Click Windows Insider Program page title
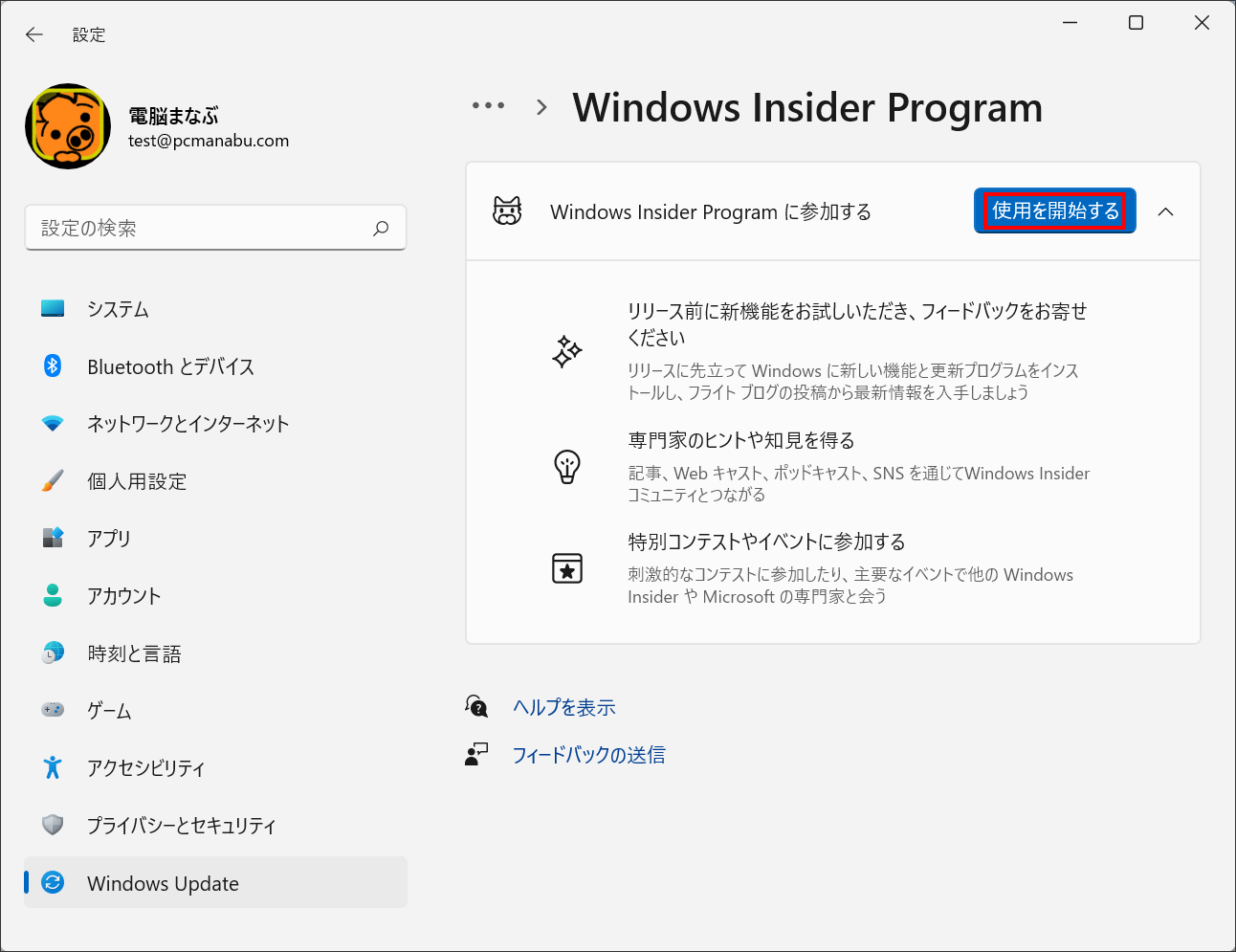Viewport: 1236px width, 952px height. tap(807, 107)
